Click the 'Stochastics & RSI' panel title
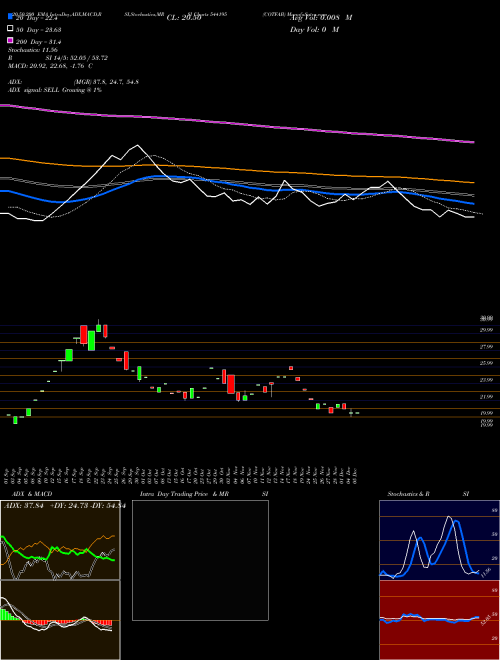This screenshot has width=500, height=660. (428, 494)
